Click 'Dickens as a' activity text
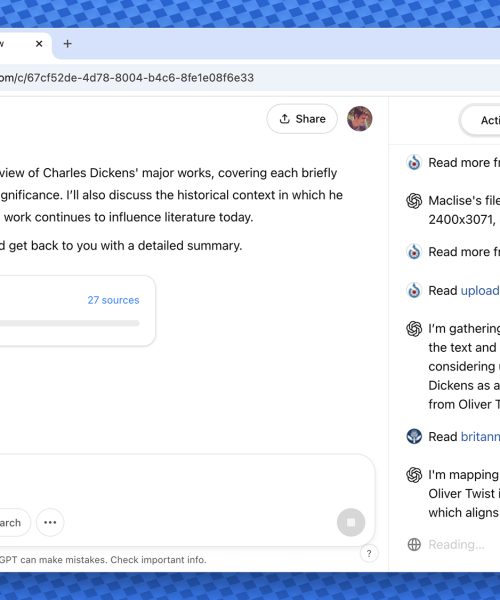 click(x=464, y=385)
